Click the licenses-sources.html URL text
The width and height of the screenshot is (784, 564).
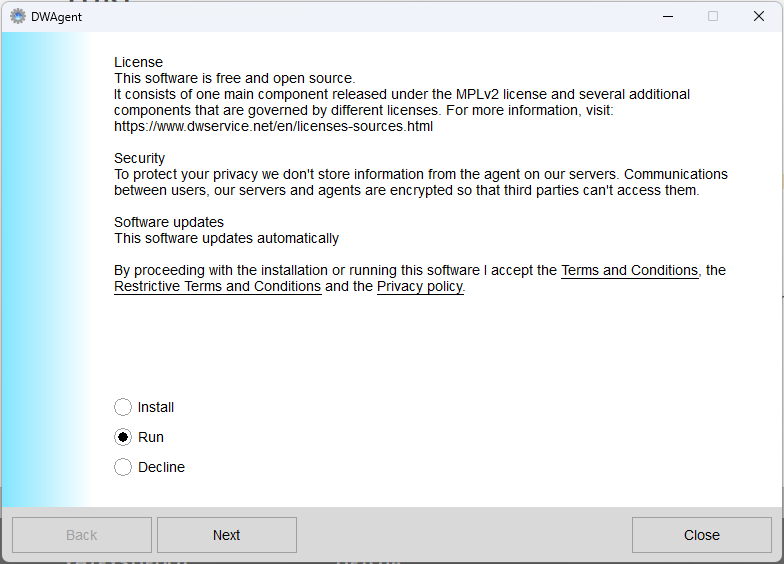click(274, 126)
